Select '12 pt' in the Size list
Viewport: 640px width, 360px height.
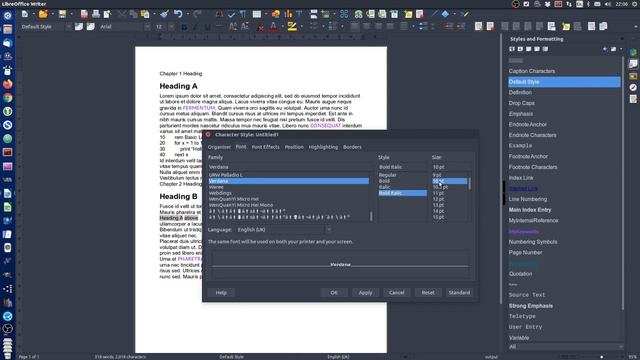pyautogui.click(x=438, y=199)
